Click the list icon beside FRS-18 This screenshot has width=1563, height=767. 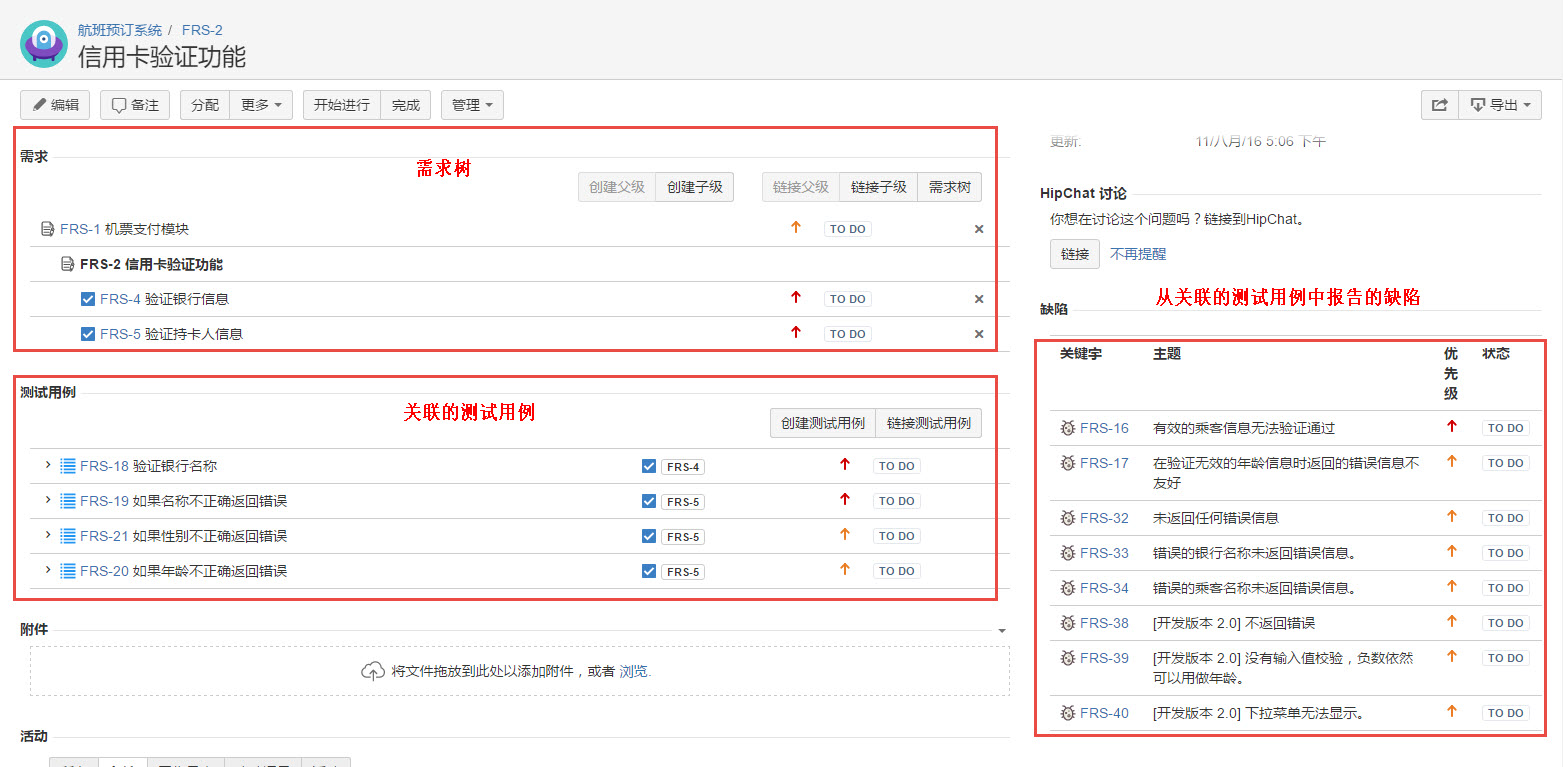(68, 466)
